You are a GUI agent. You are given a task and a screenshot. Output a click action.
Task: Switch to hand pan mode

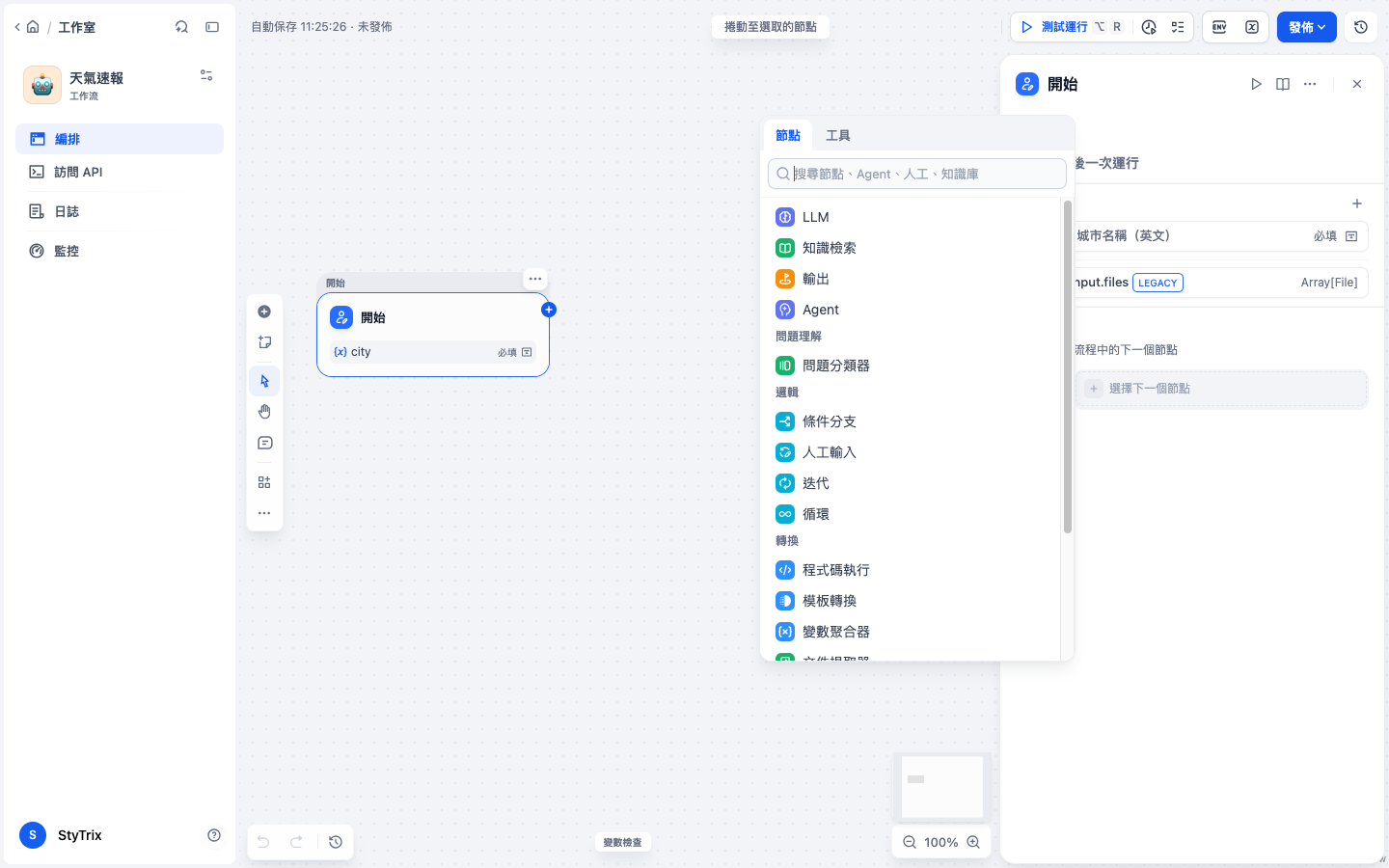[264, 412]
